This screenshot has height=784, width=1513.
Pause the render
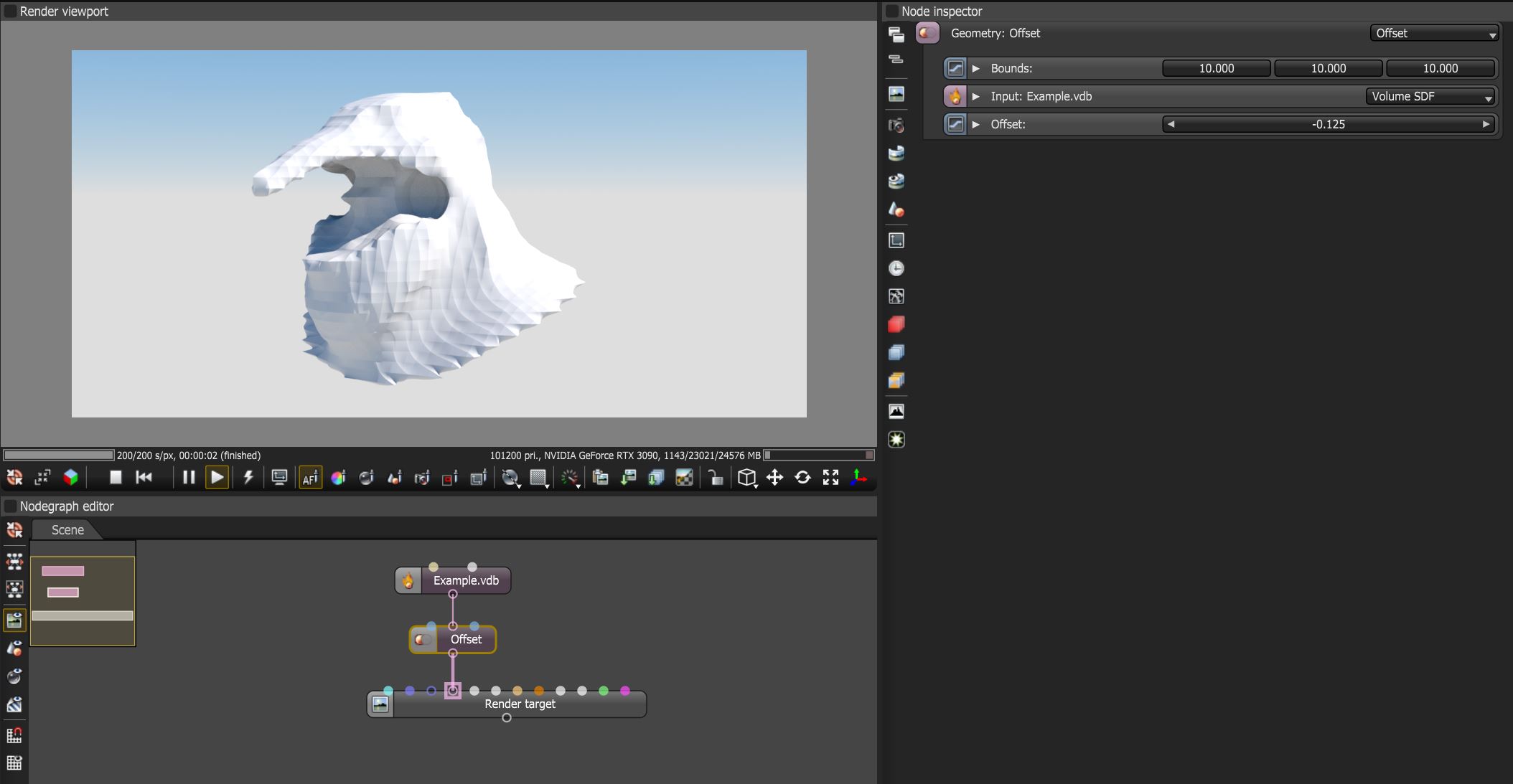coord(189,477)
